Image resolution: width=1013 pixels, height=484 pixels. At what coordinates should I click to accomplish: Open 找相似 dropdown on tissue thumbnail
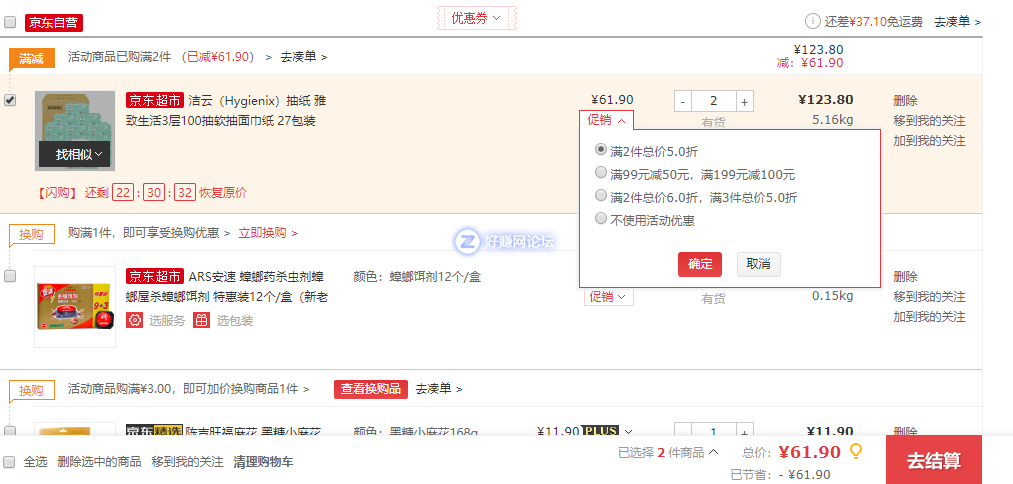pyautogui.click(x=75, y=154)
